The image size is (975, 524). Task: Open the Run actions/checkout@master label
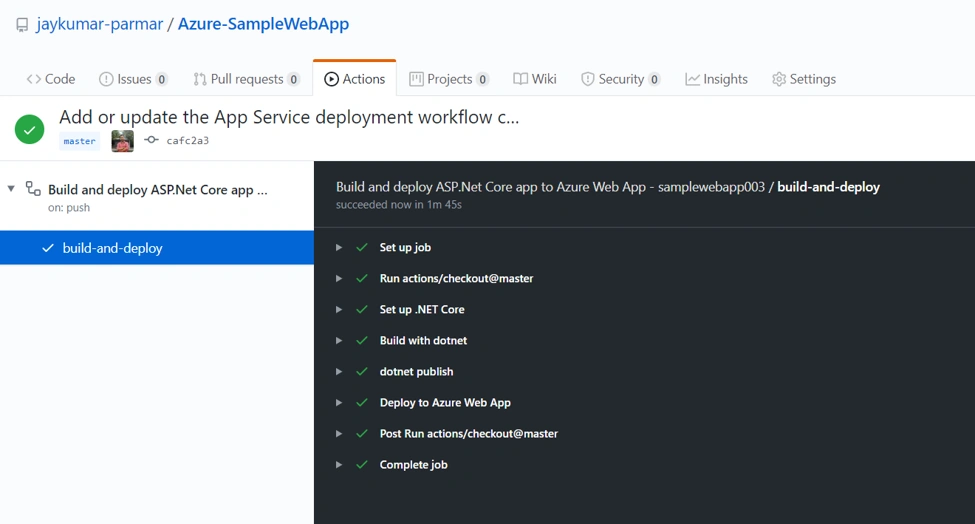coord(456,278)
